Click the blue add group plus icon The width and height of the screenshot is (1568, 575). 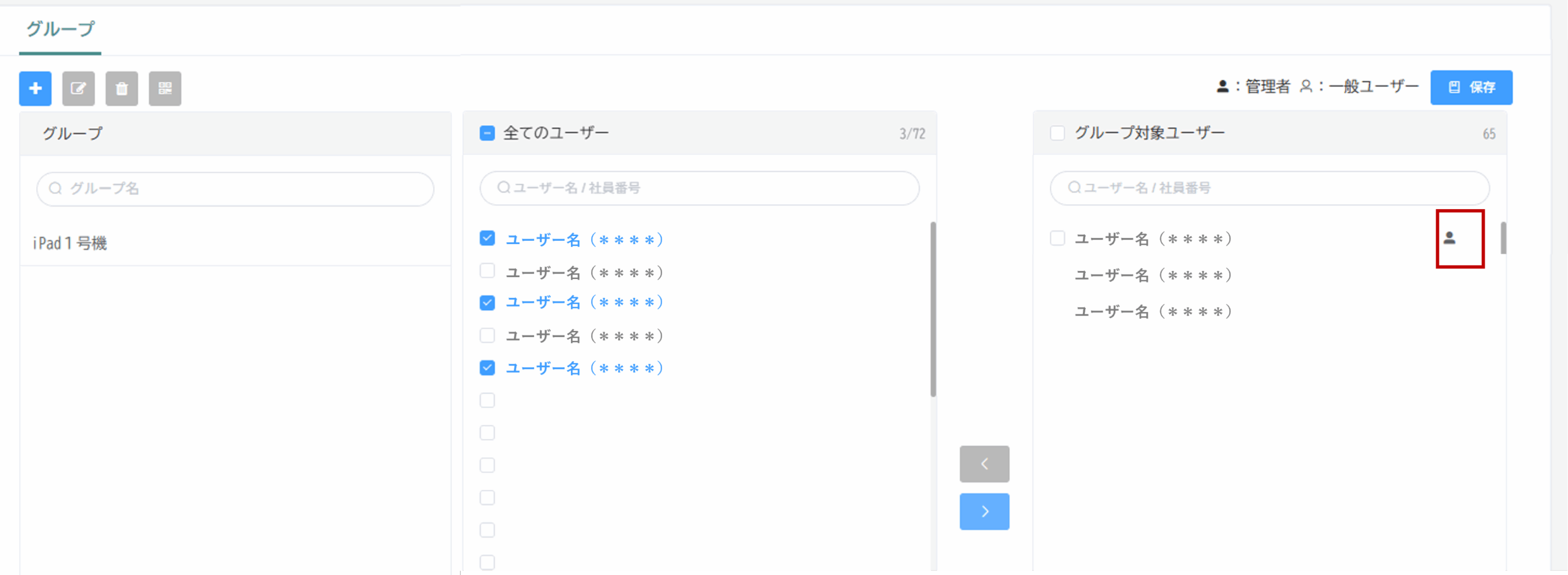point(35,88)
